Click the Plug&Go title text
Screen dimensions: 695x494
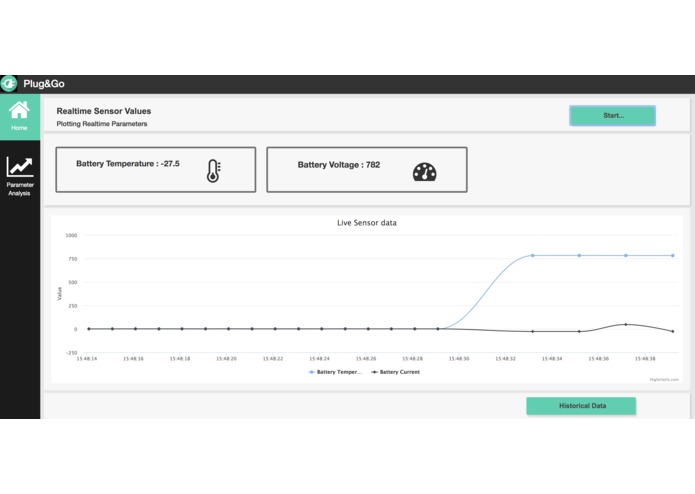coord(44,84)
